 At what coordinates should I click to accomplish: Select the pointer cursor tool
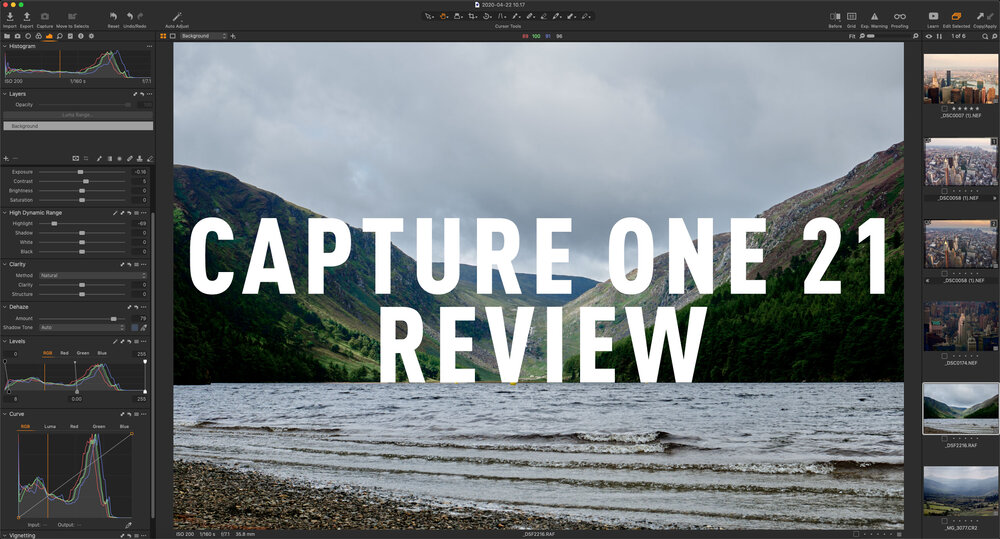tap(429, 17)
